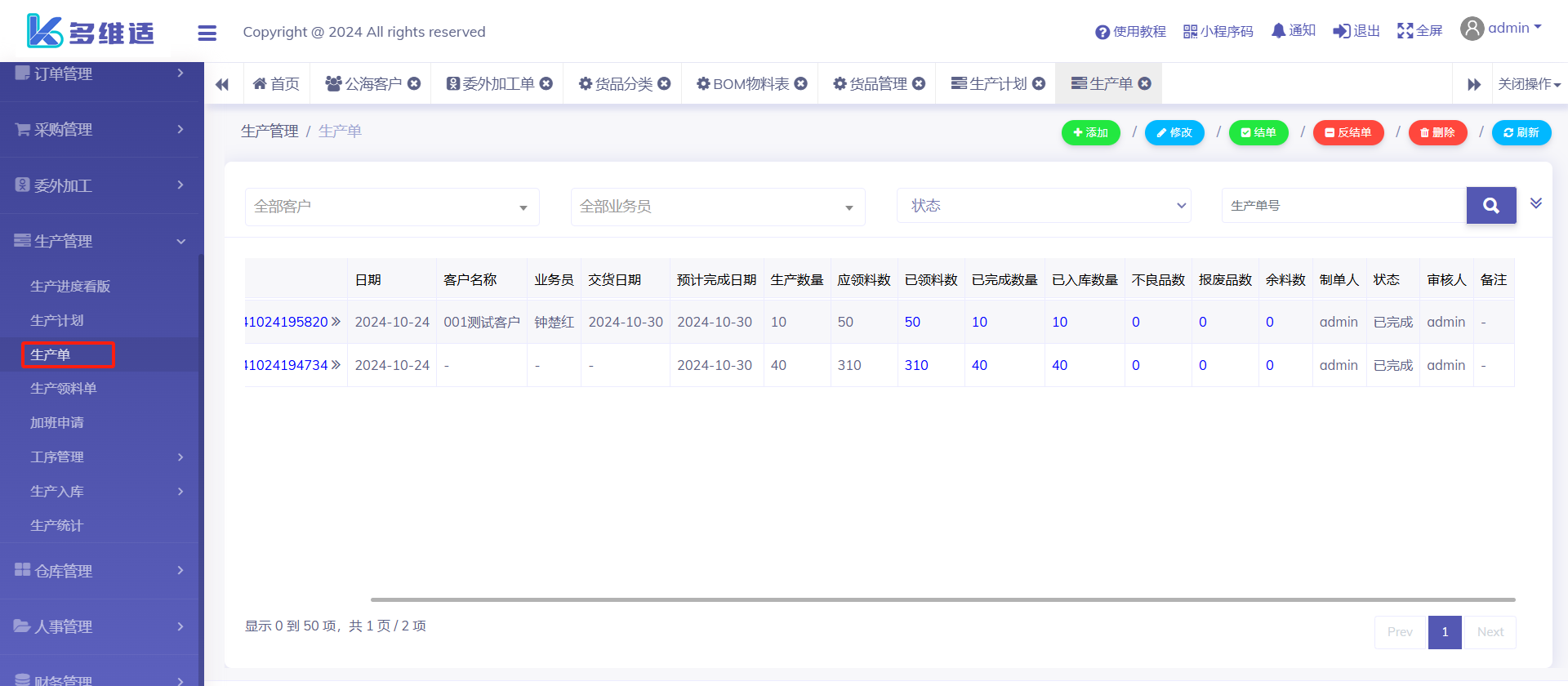The image size is (1568, 686).
Task: Click the logout icon in header
Action: (1341, 31)
